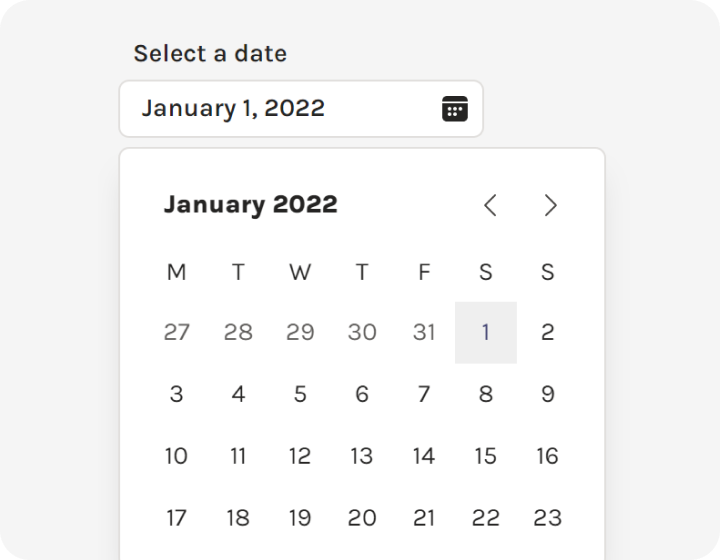
Task: Pick day 8 in the calendar
Action: pyautogui.click(x=486, y=394)
